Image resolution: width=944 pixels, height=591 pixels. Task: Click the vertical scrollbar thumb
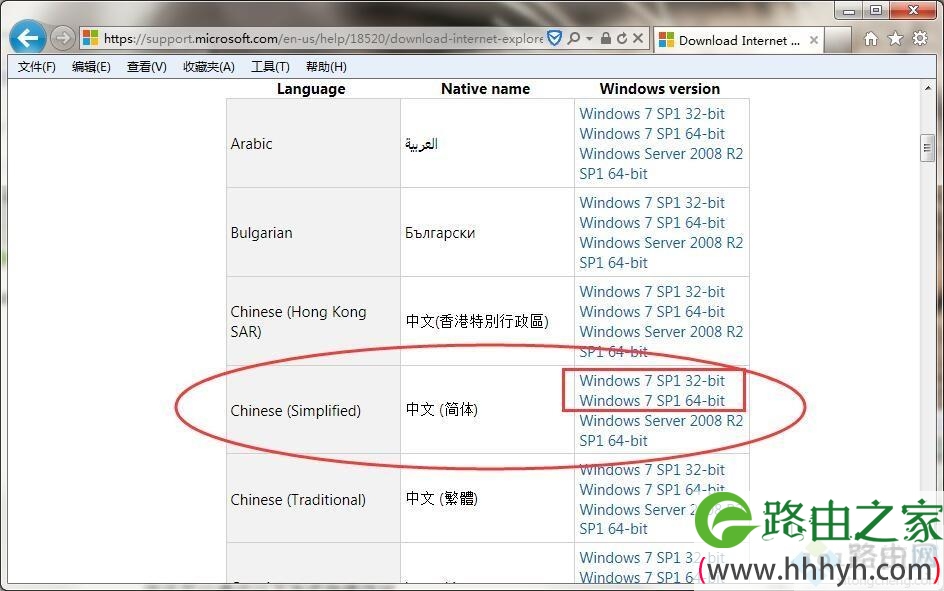[927, 148]
